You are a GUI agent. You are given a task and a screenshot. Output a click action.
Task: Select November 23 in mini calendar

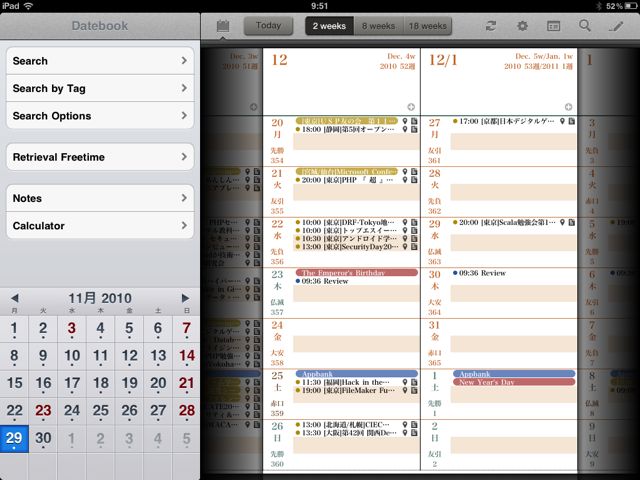[43, 411]
